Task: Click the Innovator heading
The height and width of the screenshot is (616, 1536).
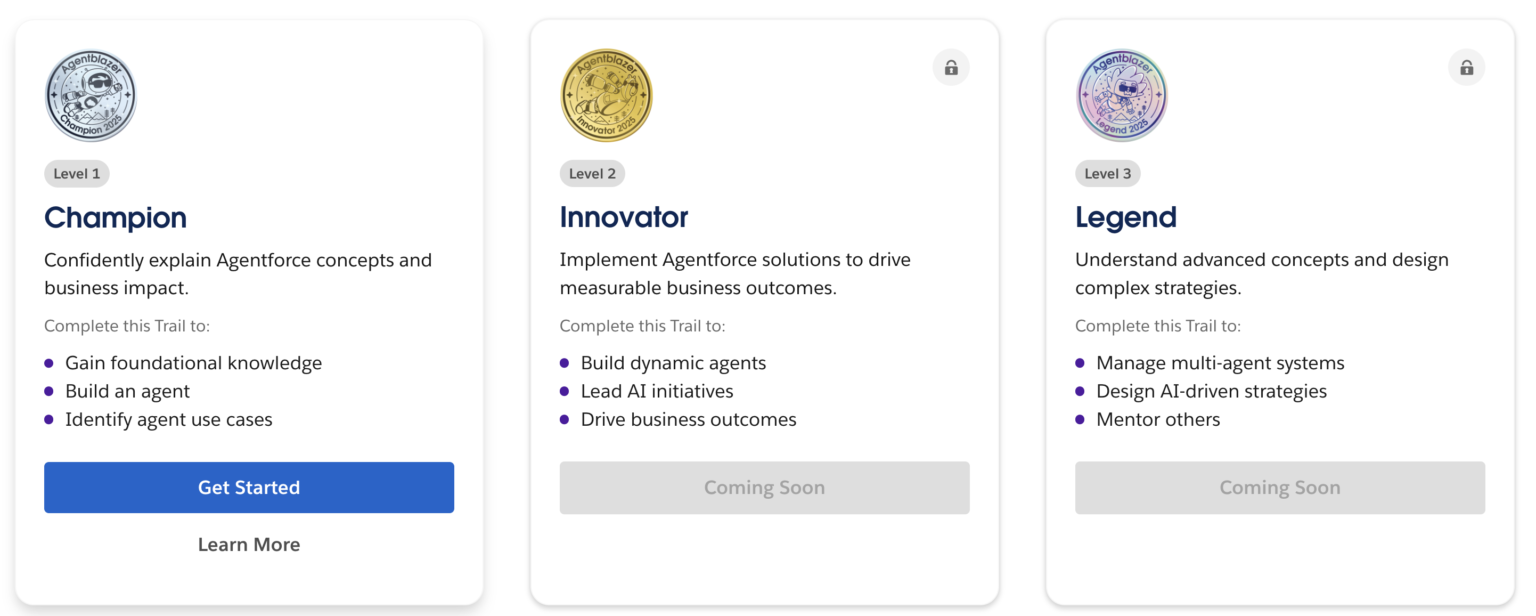Action: (624, 218)
